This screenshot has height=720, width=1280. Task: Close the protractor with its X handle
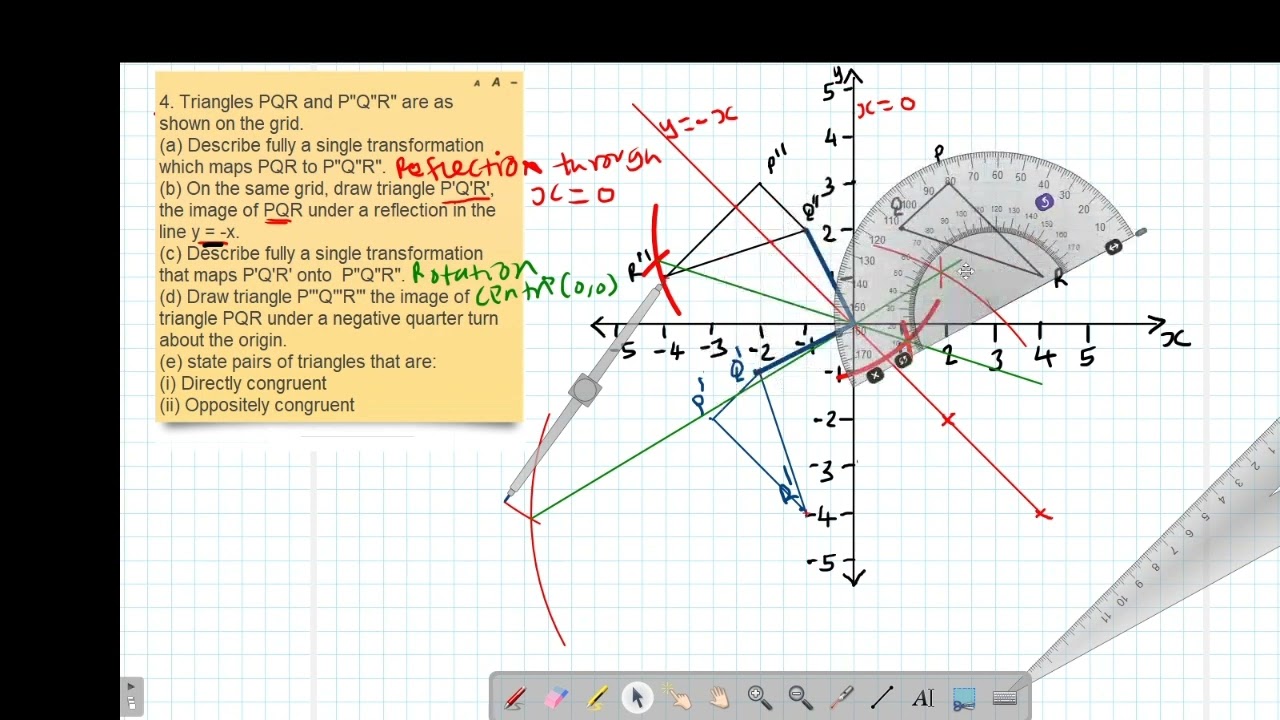tap(875, 376)
